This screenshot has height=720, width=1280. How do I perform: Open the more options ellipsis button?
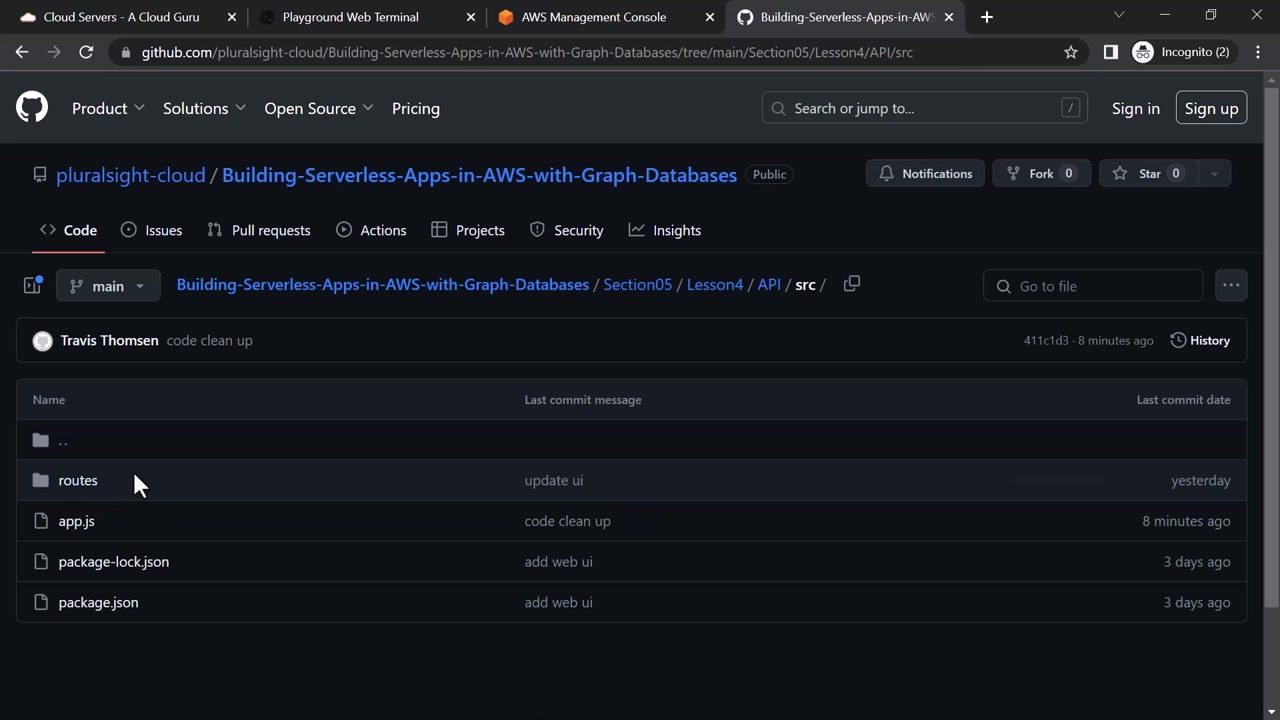1230,286
